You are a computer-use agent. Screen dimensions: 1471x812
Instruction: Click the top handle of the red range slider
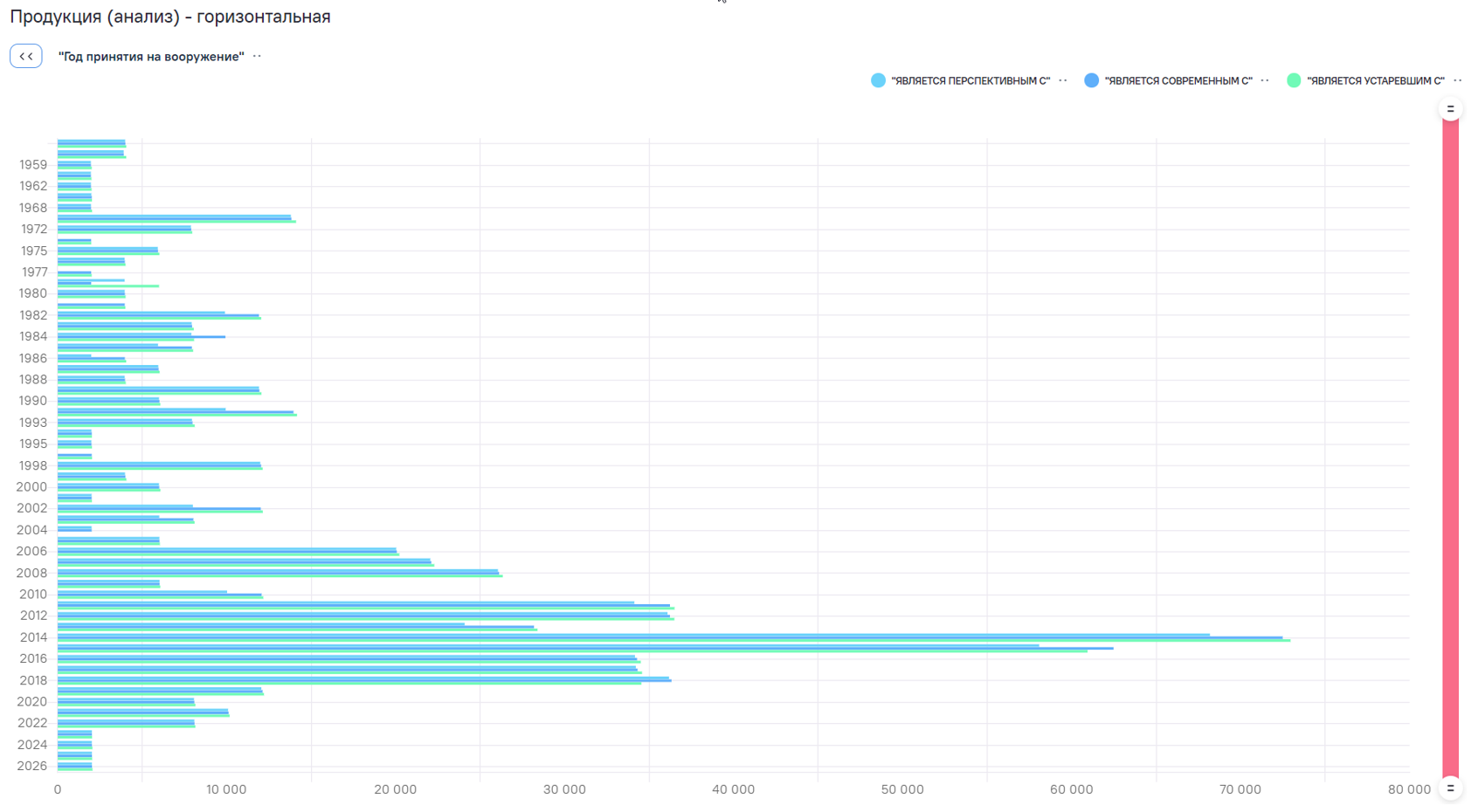pos(1450,109)
